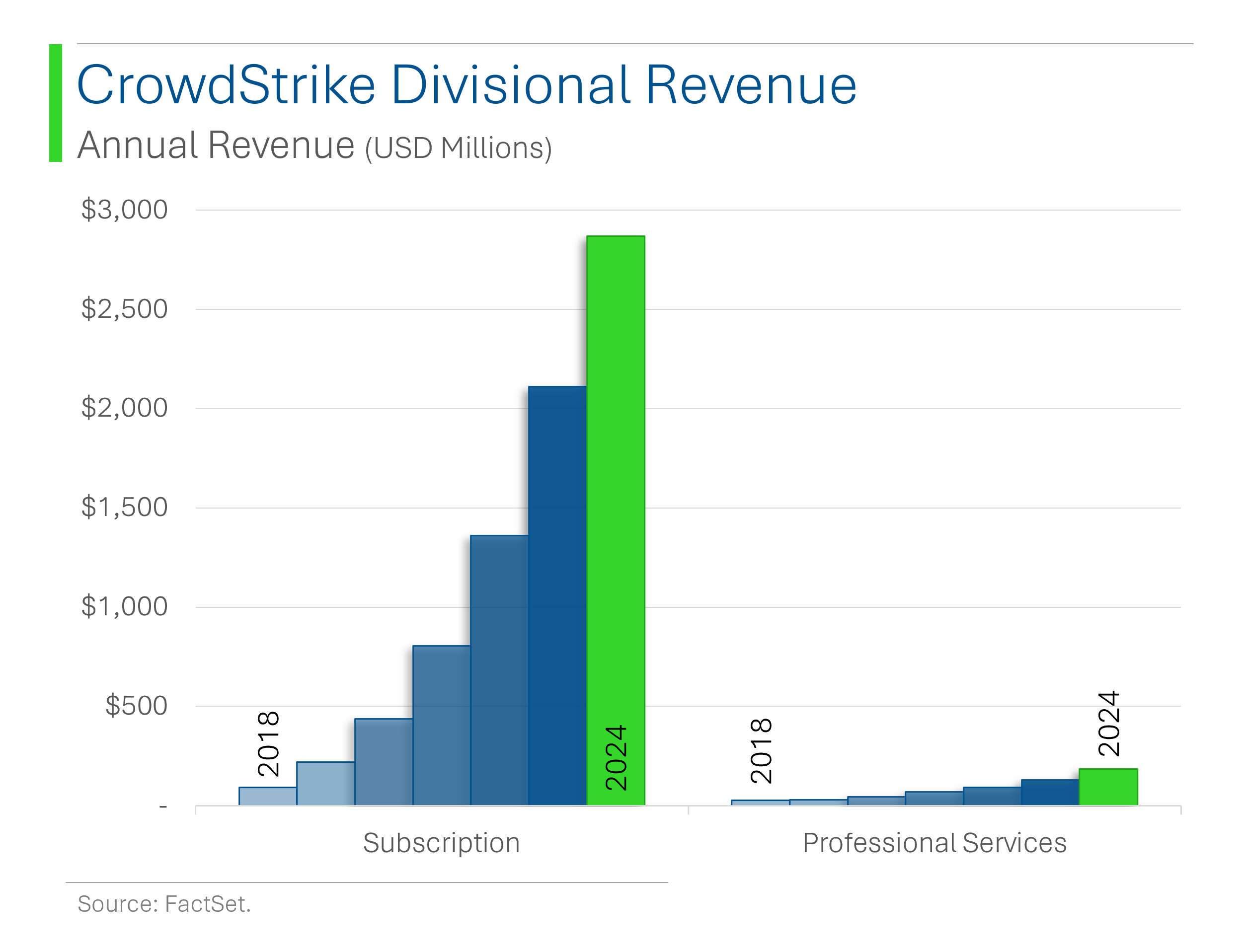
Task: Click the '$3,000' axis label
Action: [125, 210]
